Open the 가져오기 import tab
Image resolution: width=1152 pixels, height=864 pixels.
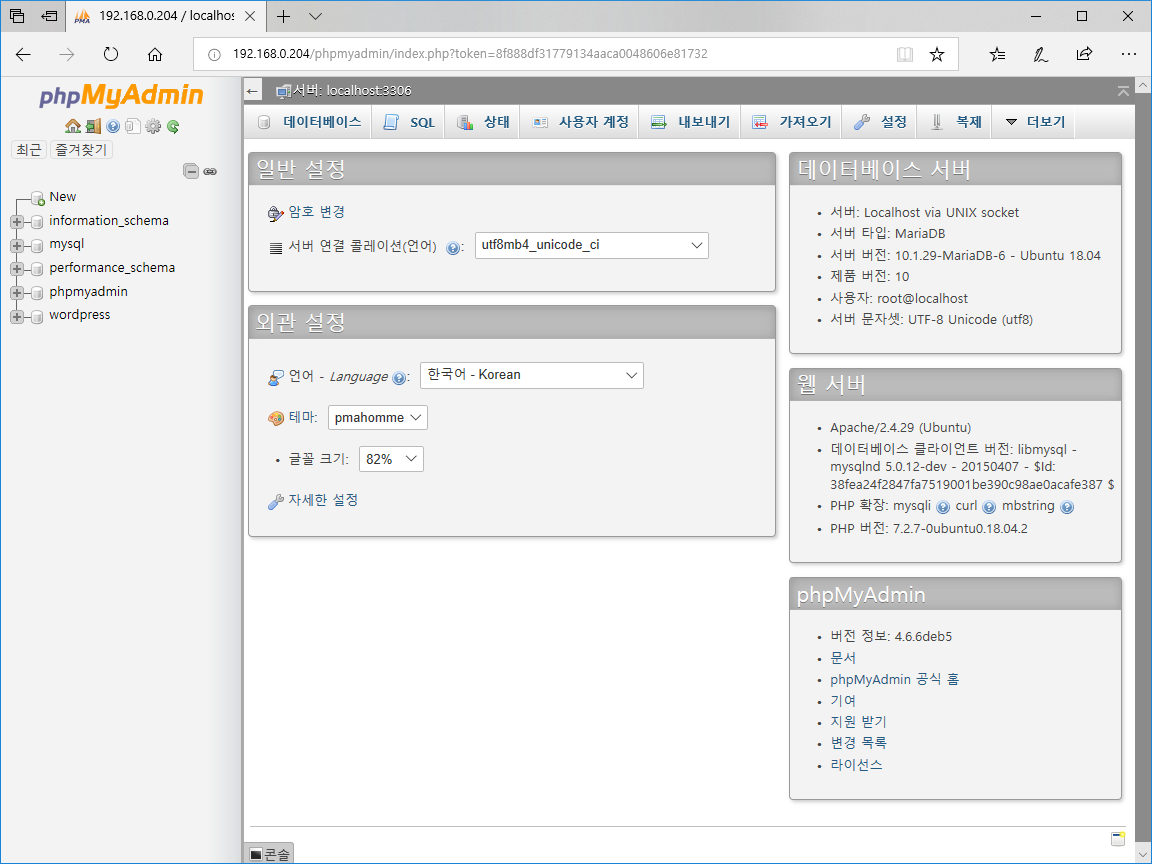(791, 122)
